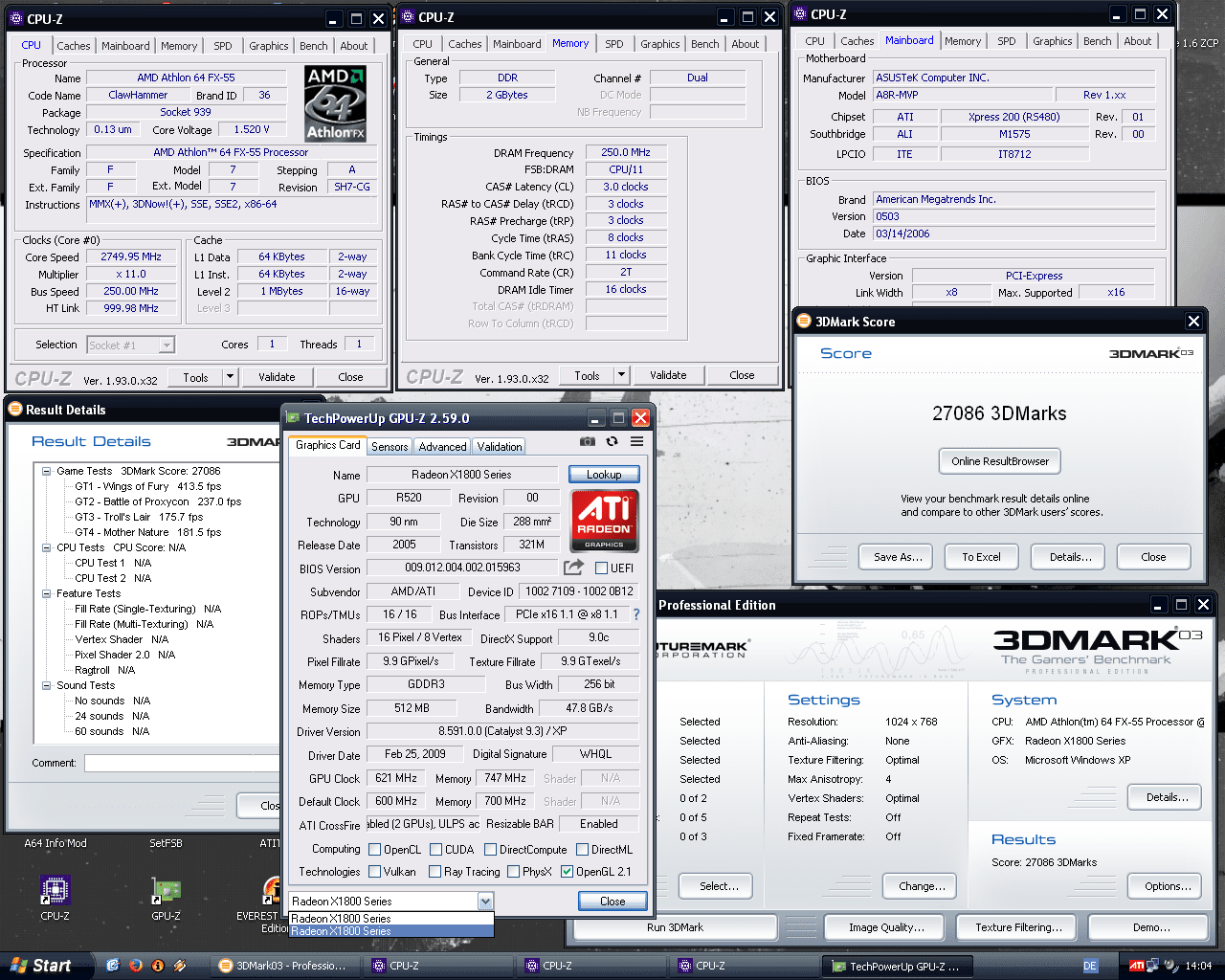Click the Run 3DMark button
Viewport: 1225px width, 980px height.
675,927
